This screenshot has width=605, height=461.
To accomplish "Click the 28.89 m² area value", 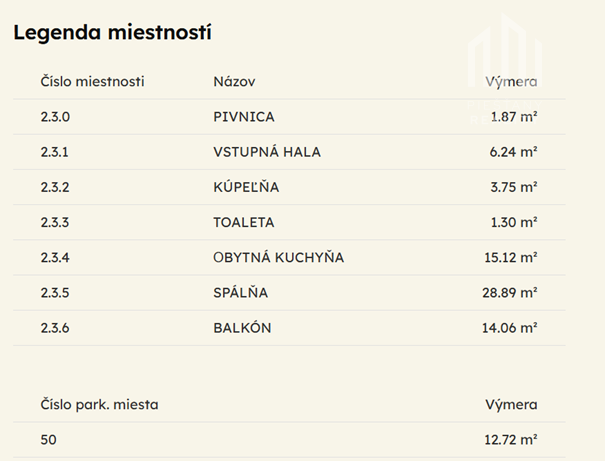I will [x=509, y=293].
